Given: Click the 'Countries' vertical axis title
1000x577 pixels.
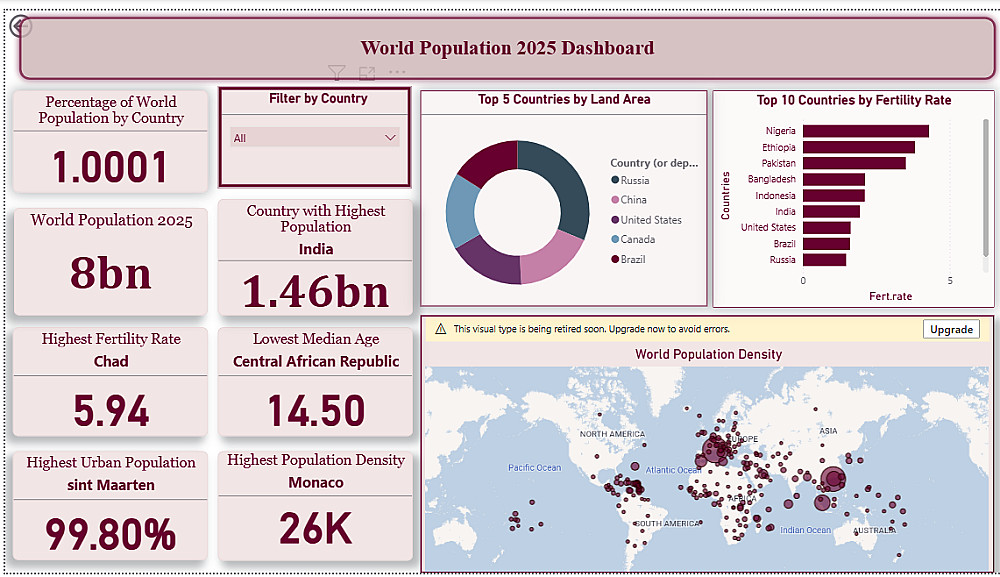Looking at the screenshot, I should coord(725,196).
